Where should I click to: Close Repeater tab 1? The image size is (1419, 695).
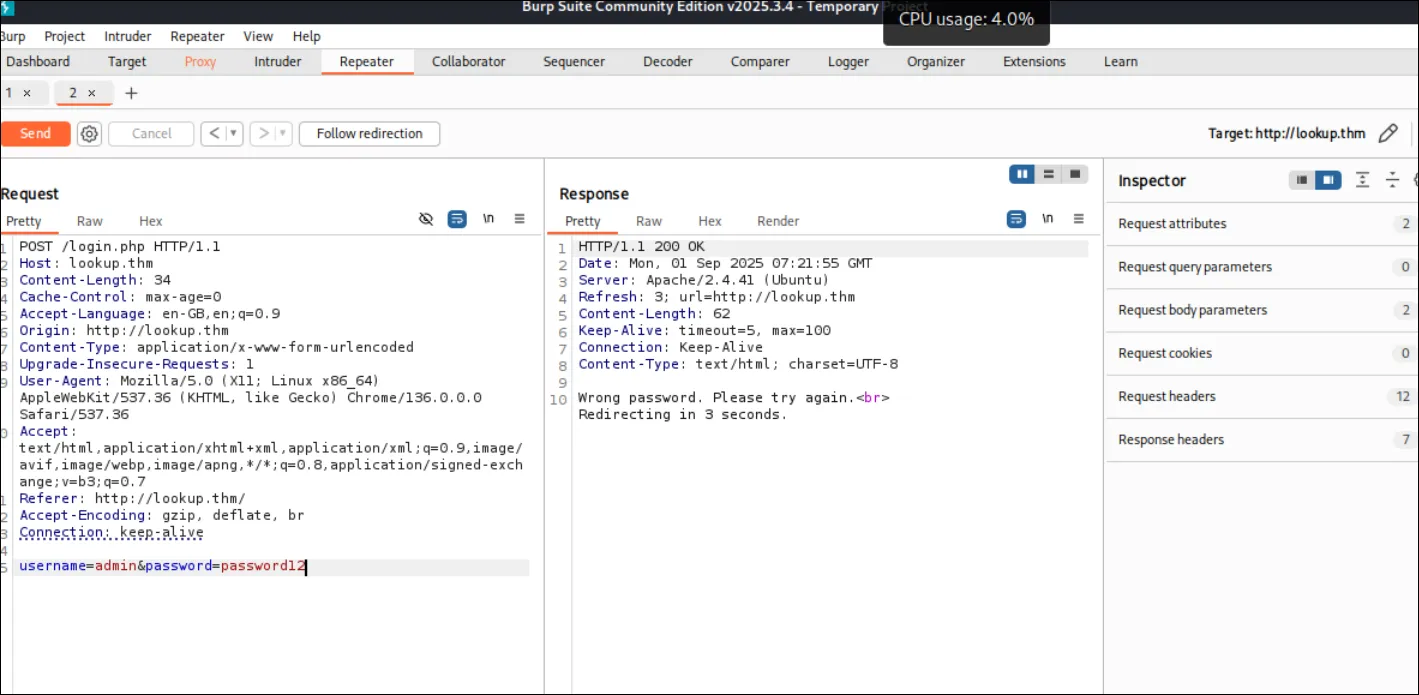pyautogui.click(x=27, y=93)
